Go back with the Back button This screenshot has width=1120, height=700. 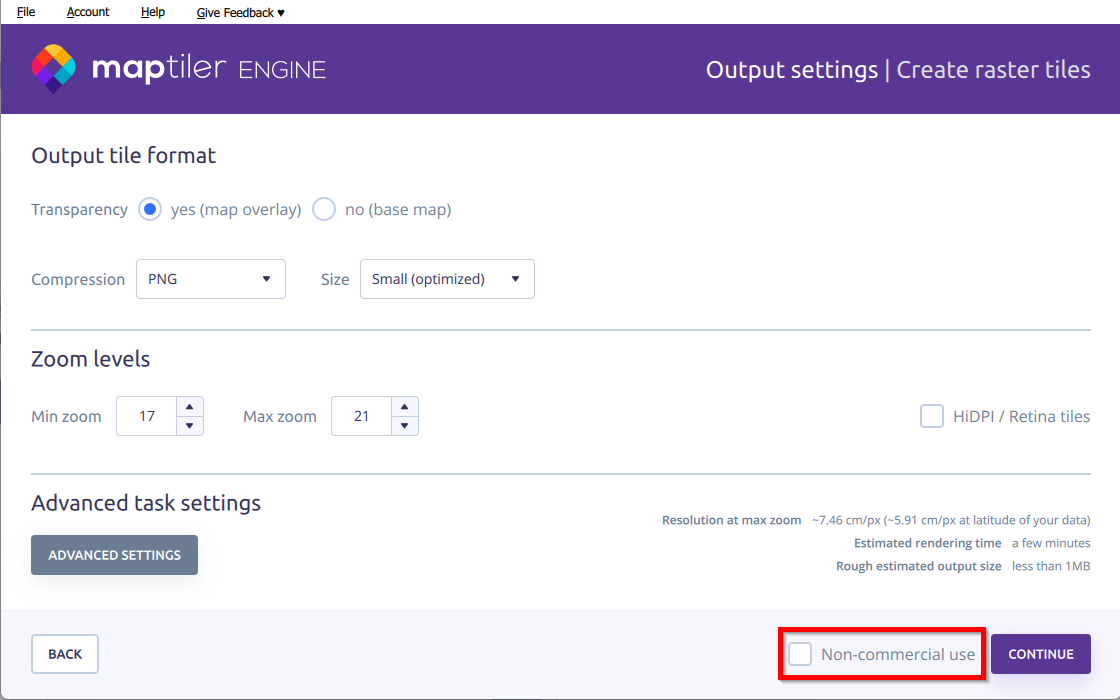click(65, 654)
